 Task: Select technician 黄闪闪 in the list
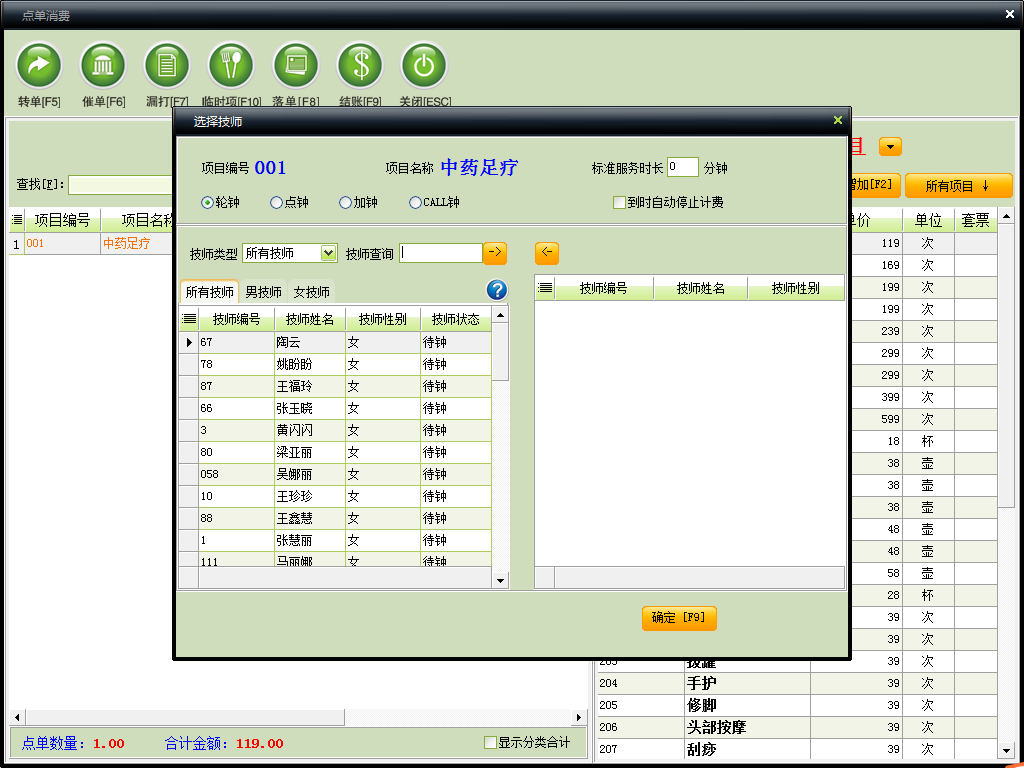[x=336, y=430]
